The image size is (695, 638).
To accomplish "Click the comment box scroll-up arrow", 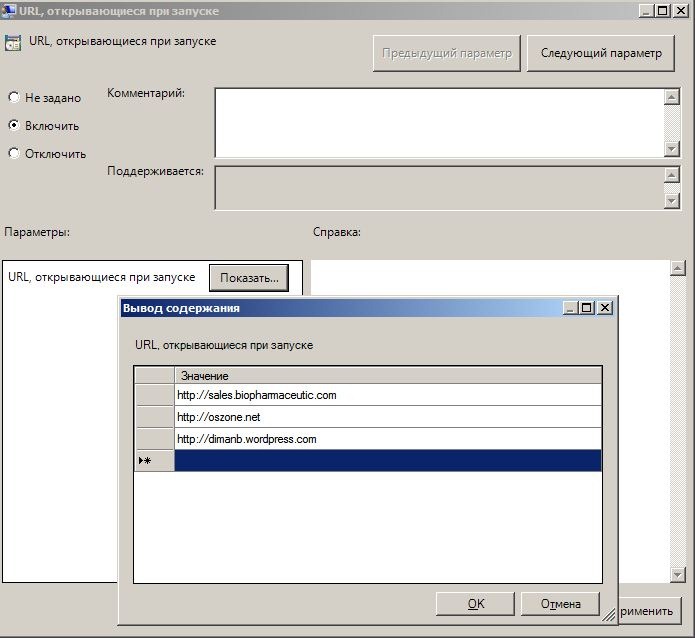I will [672, 97].
